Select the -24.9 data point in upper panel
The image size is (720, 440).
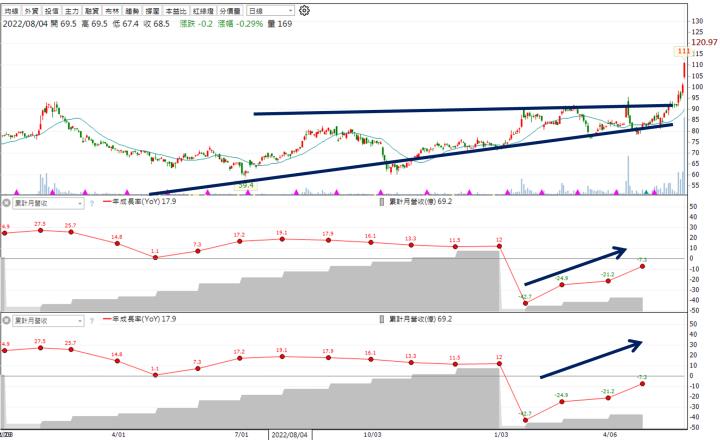(562, 285)
